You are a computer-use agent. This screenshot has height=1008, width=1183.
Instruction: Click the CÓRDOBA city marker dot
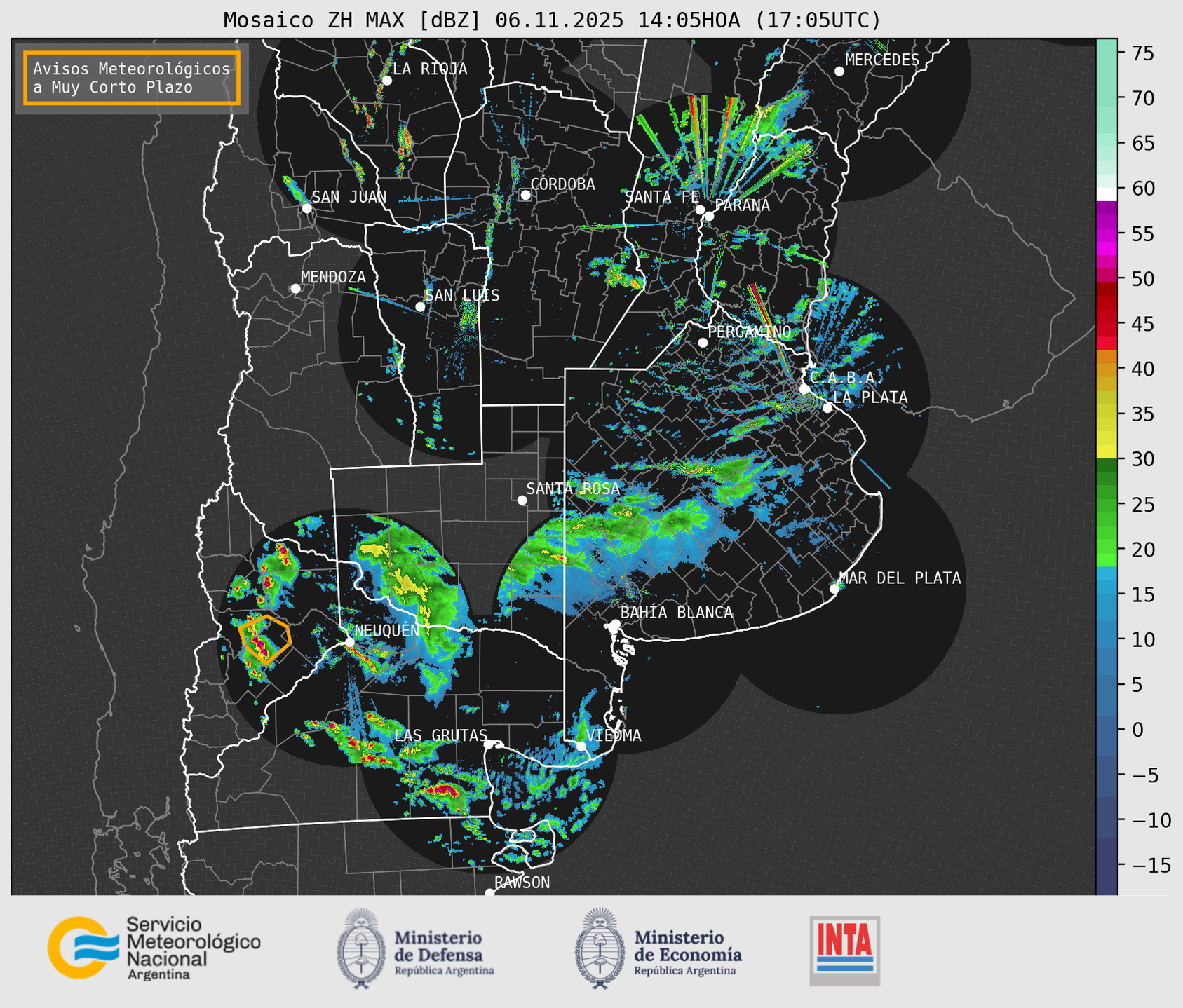tap(525, 195)
